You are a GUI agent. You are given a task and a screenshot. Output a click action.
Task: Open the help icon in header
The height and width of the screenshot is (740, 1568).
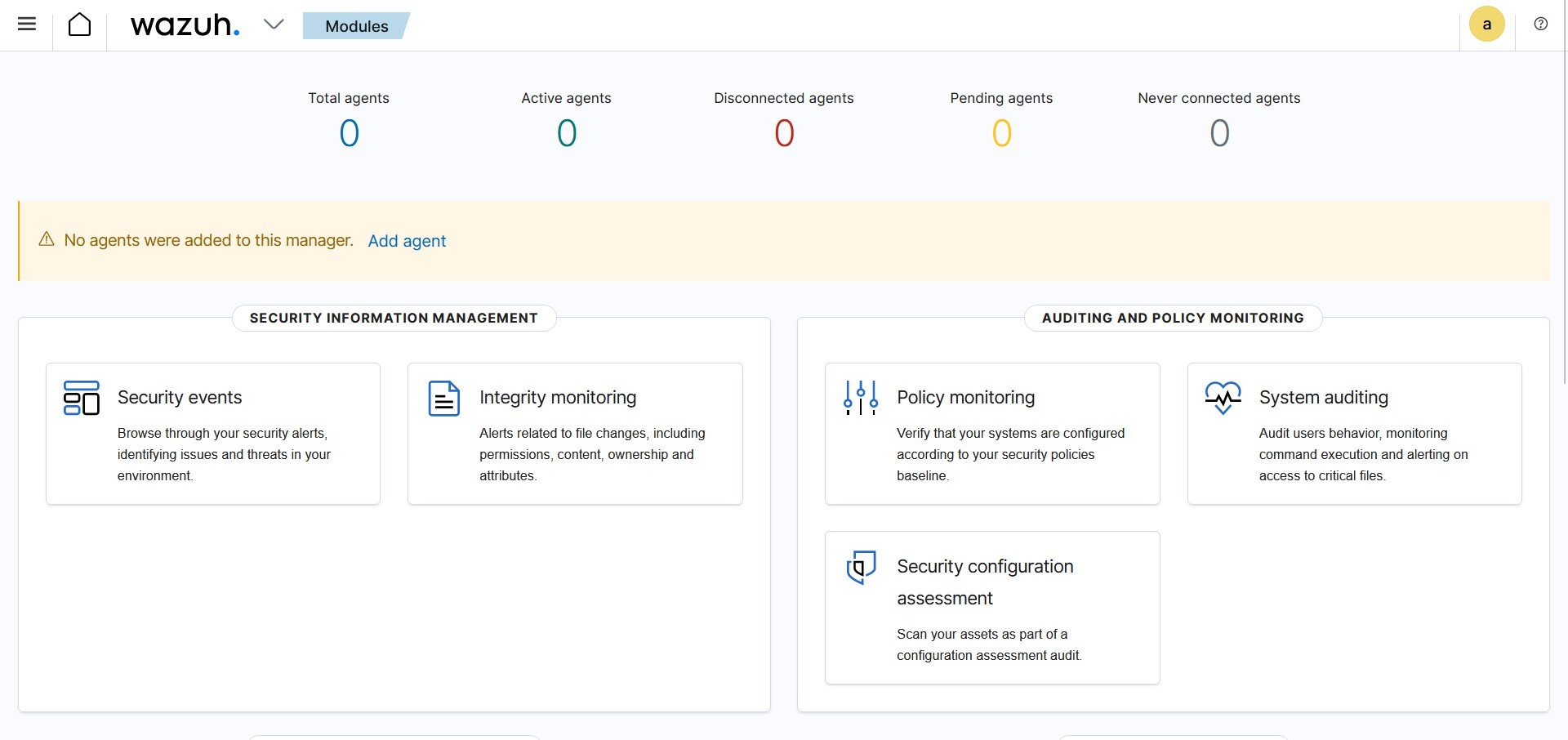(1540, 25)
